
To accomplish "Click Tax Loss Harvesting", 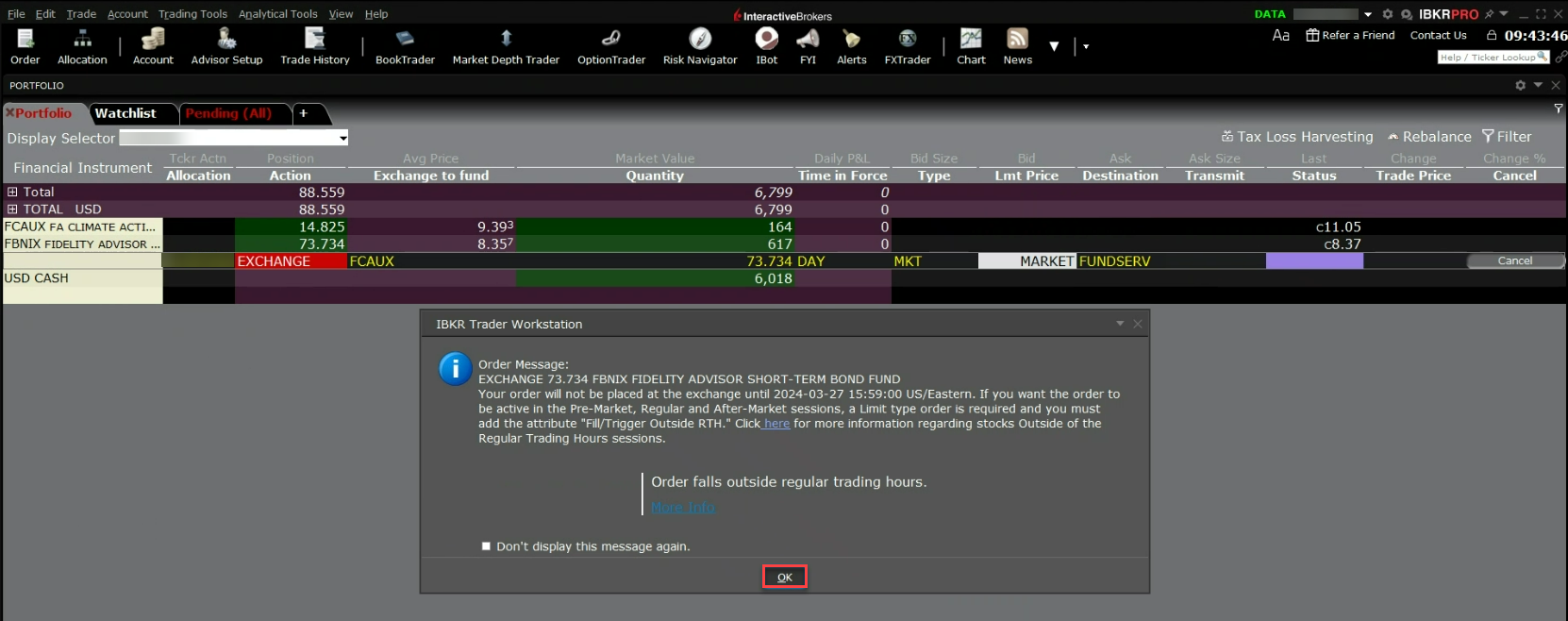I will click(x=1297, y=137).
